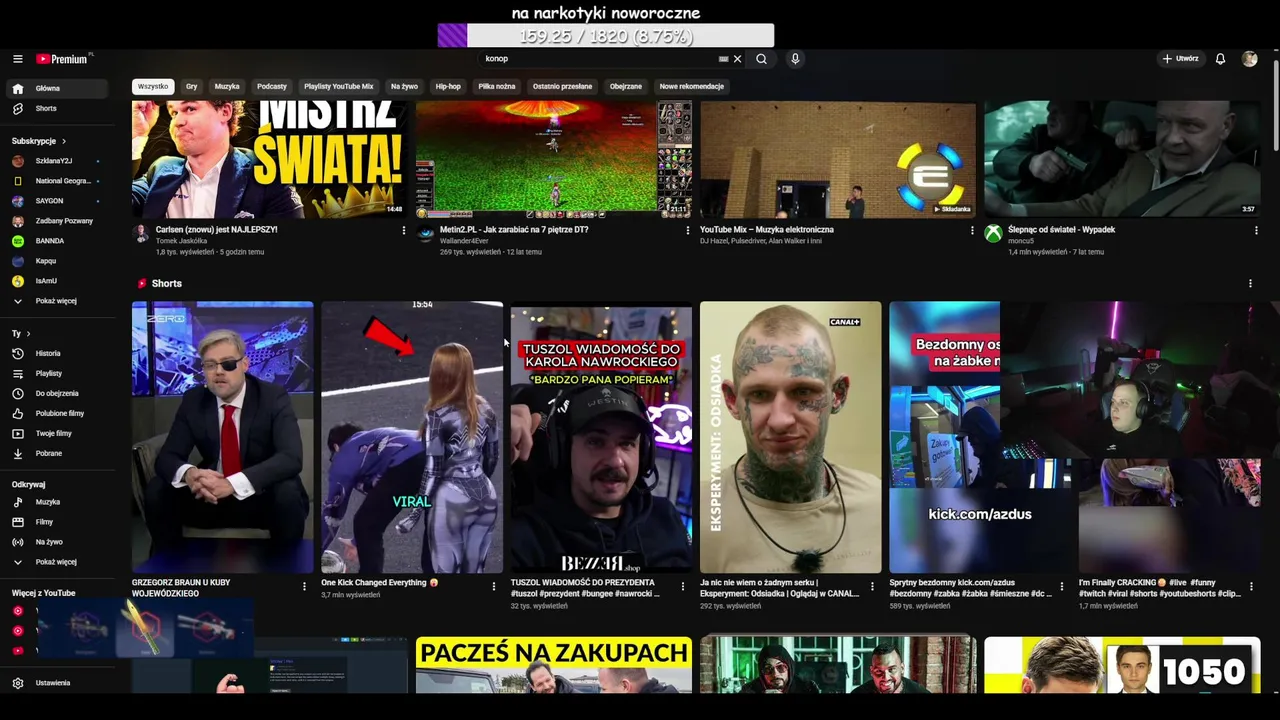Go to YouTube Premium logo home

coord(64,59)
